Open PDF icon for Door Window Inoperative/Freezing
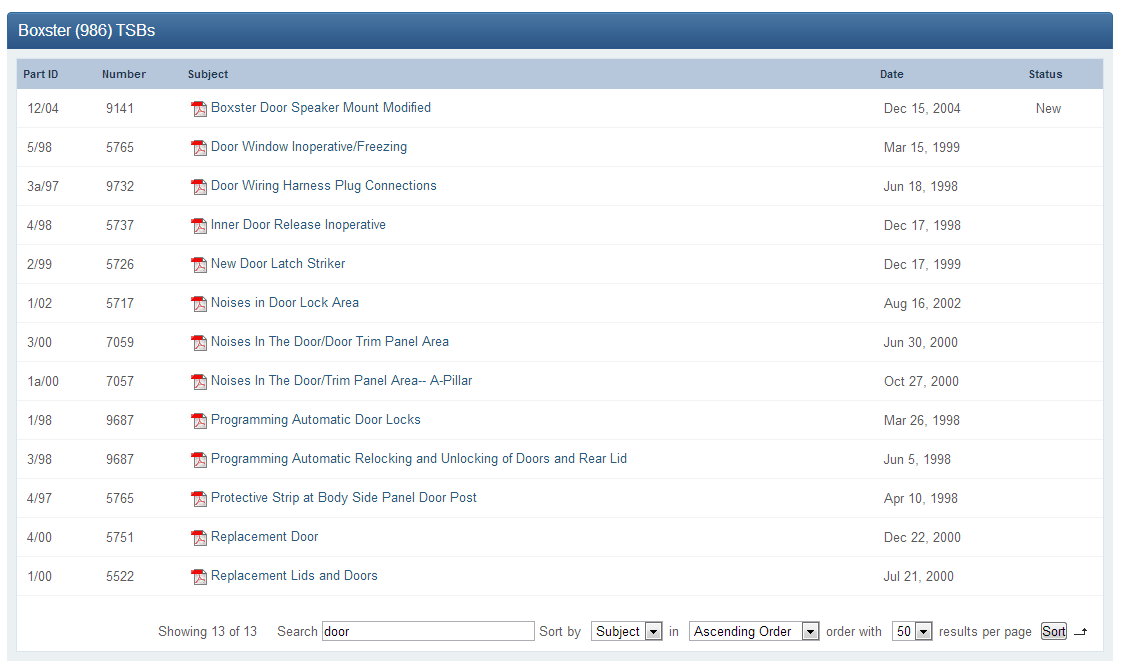 pyautogui.click(x=199, y=148)
